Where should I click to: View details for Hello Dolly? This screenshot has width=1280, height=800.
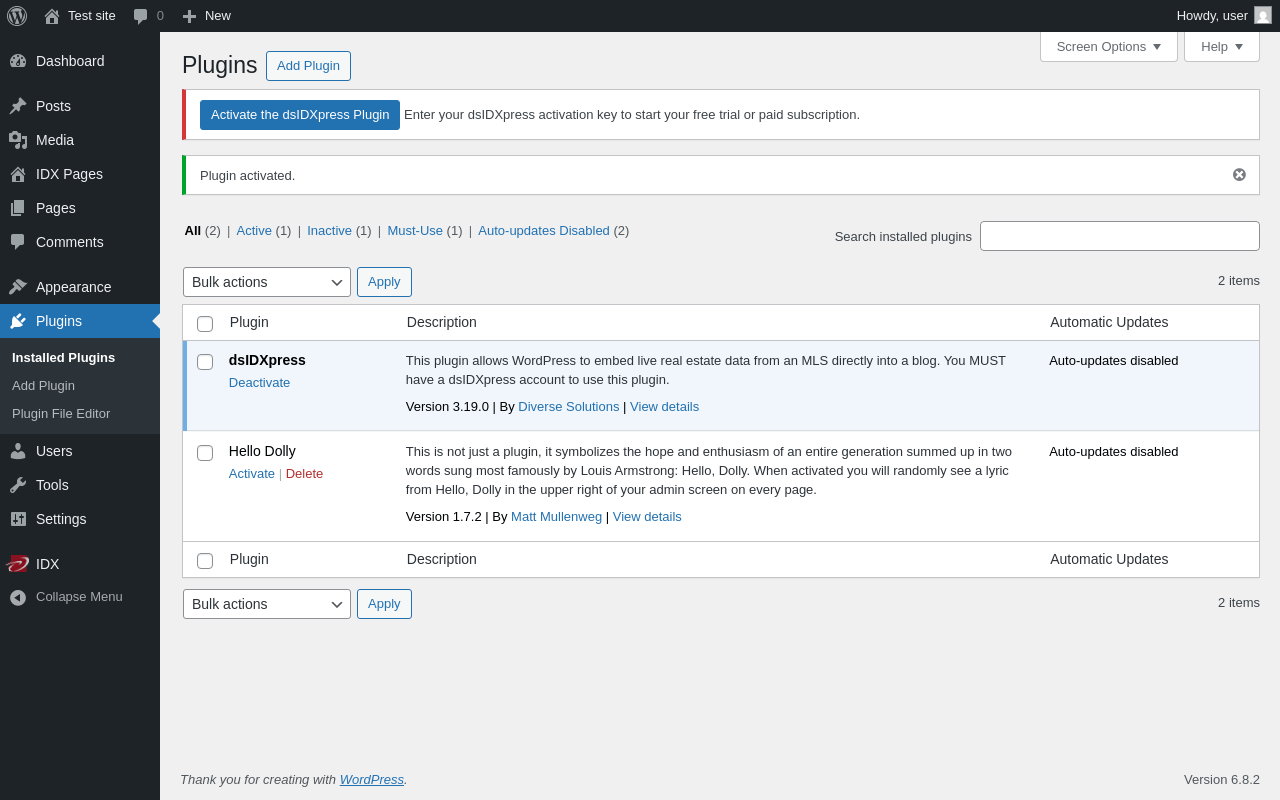pyautogui.click(x=647, y=516)
